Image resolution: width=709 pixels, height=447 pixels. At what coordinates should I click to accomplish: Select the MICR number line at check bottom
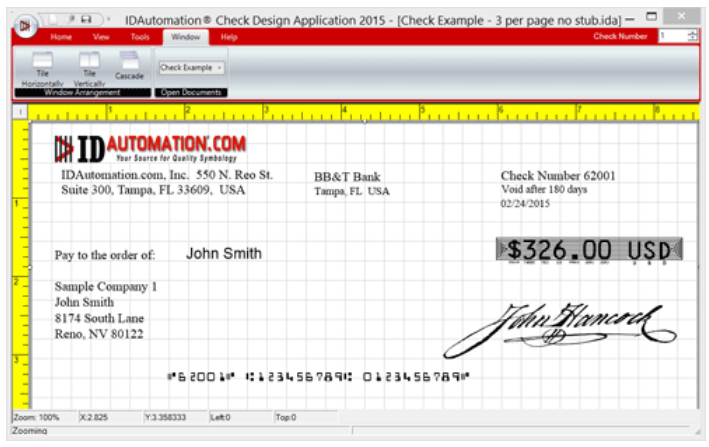pos(318,376)
